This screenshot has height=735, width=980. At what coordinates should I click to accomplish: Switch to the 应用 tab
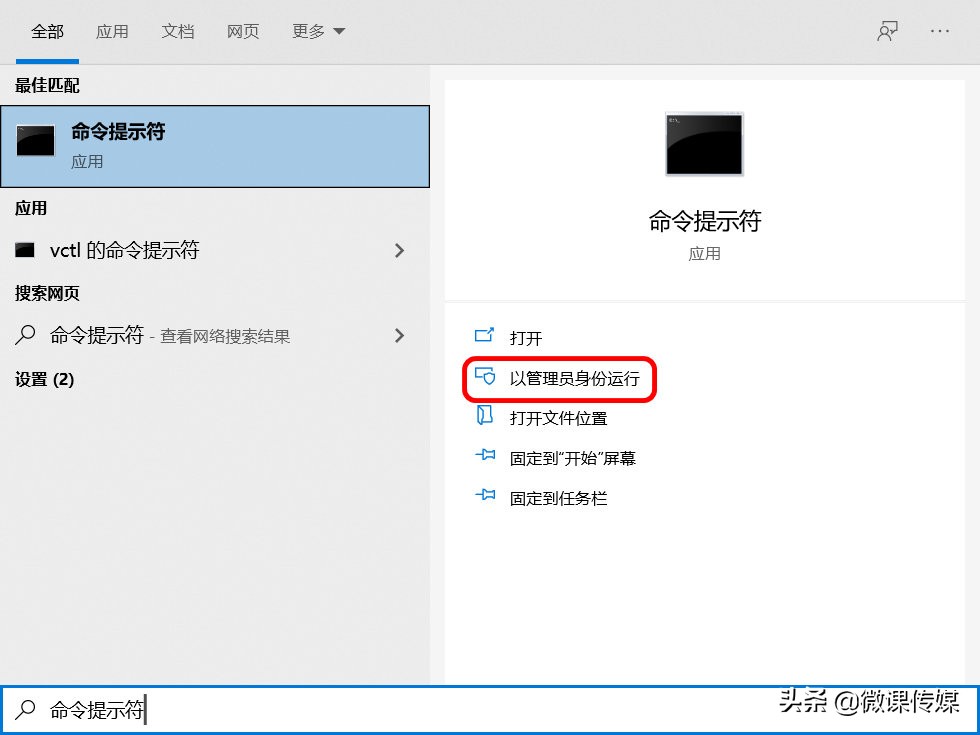tap(113, 31)
